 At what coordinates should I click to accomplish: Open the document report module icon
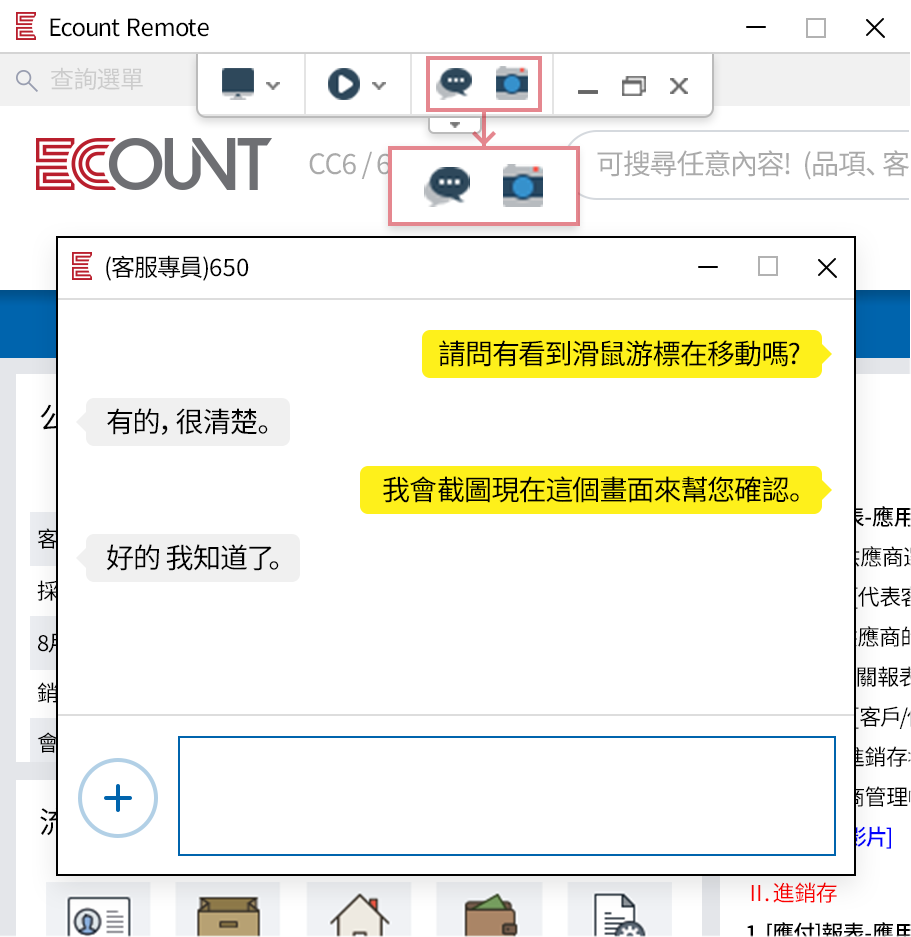pyautogui.click(x=619, y=912)
